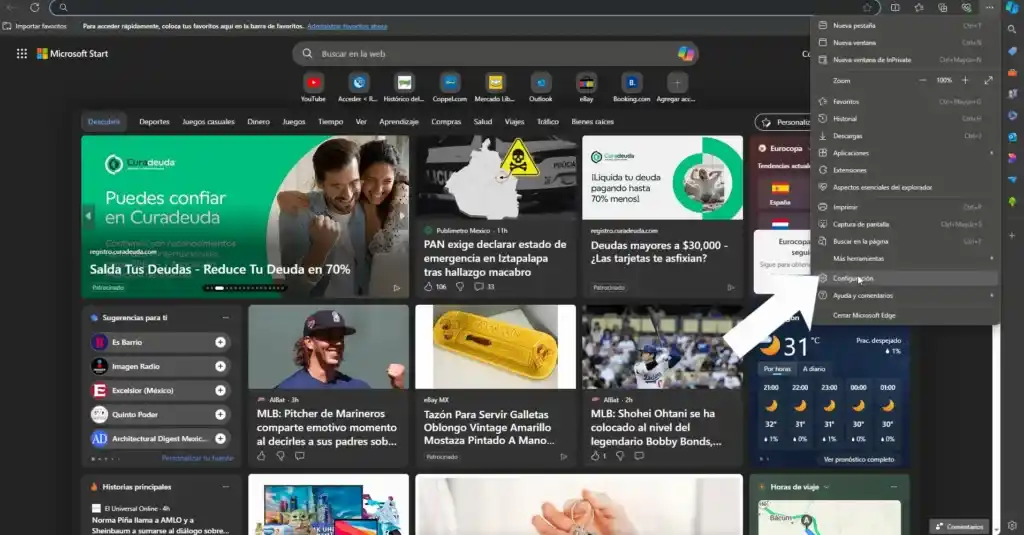
Task: Enter full screen with zoom expand icon
Action: 989,80
